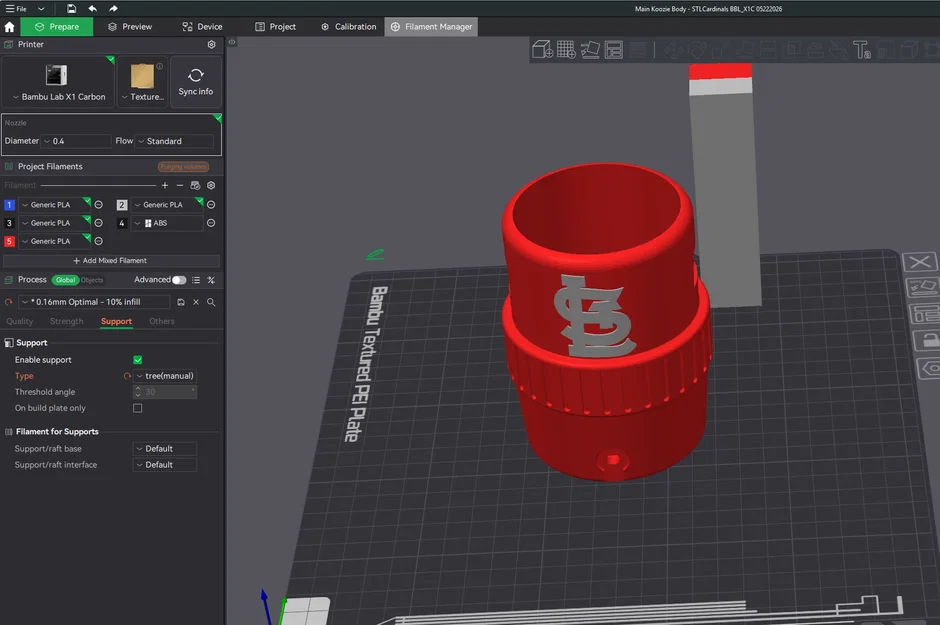Open the 0.16mm Optimal process preset dropdown

(94, 302)
